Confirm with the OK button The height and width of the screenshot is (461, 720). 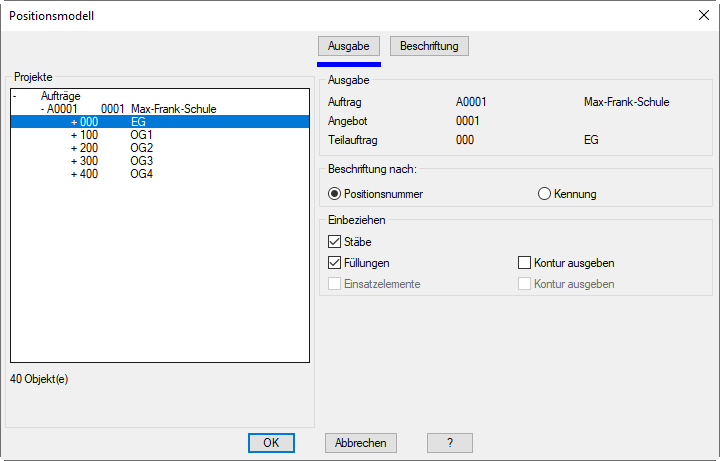(271, 443)
